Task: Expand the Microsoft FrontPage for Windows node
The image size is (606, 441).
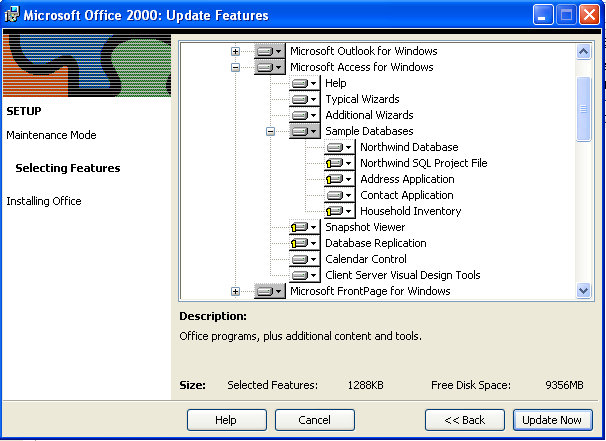Action: point(235,291)
